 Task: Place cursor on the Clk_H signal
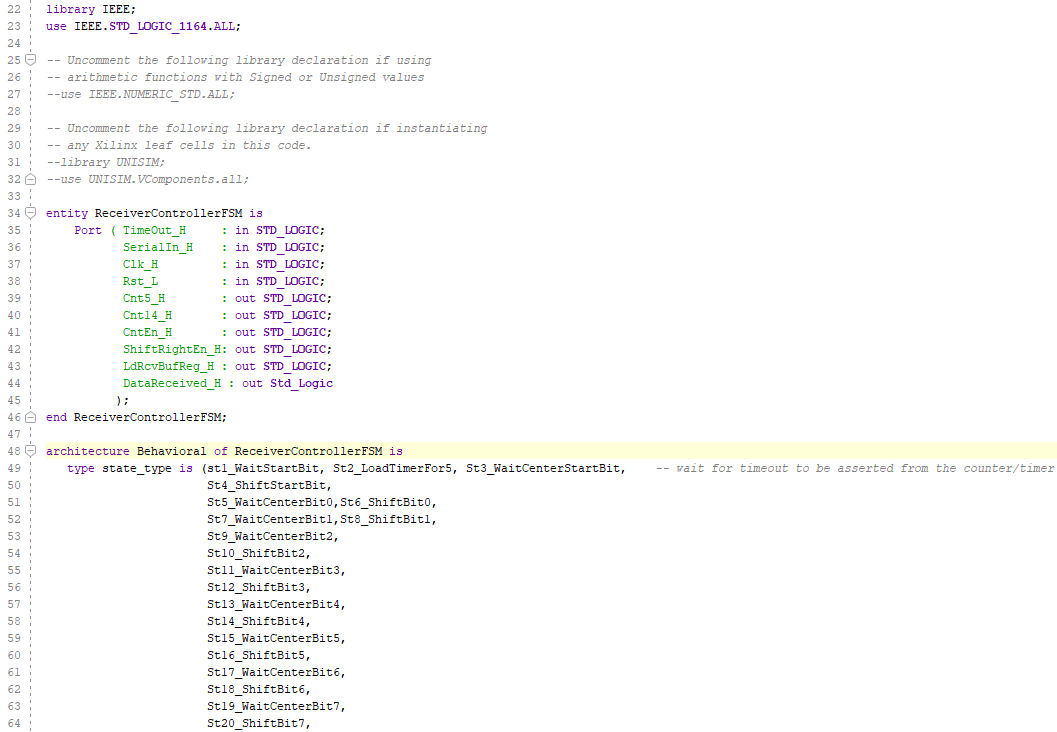[139, 264]
